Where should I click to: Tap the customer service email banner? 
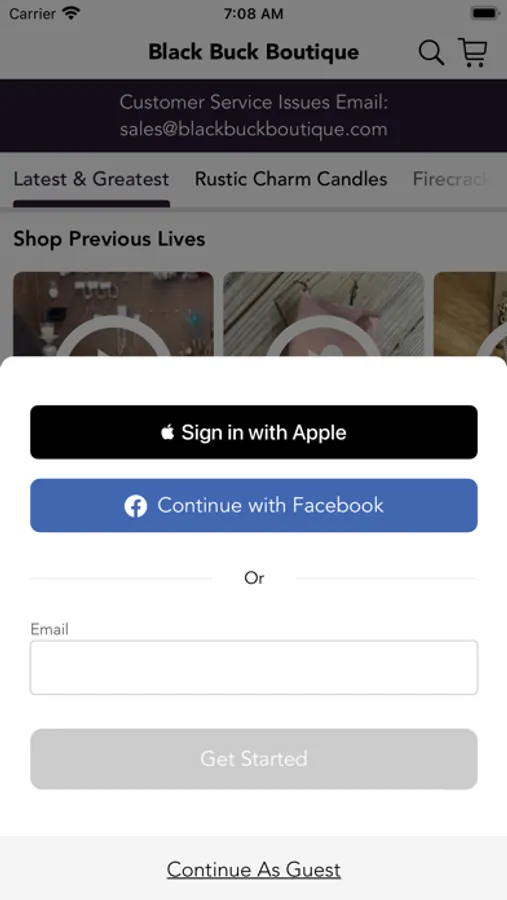pyautogui.click(x=254, y=115)
